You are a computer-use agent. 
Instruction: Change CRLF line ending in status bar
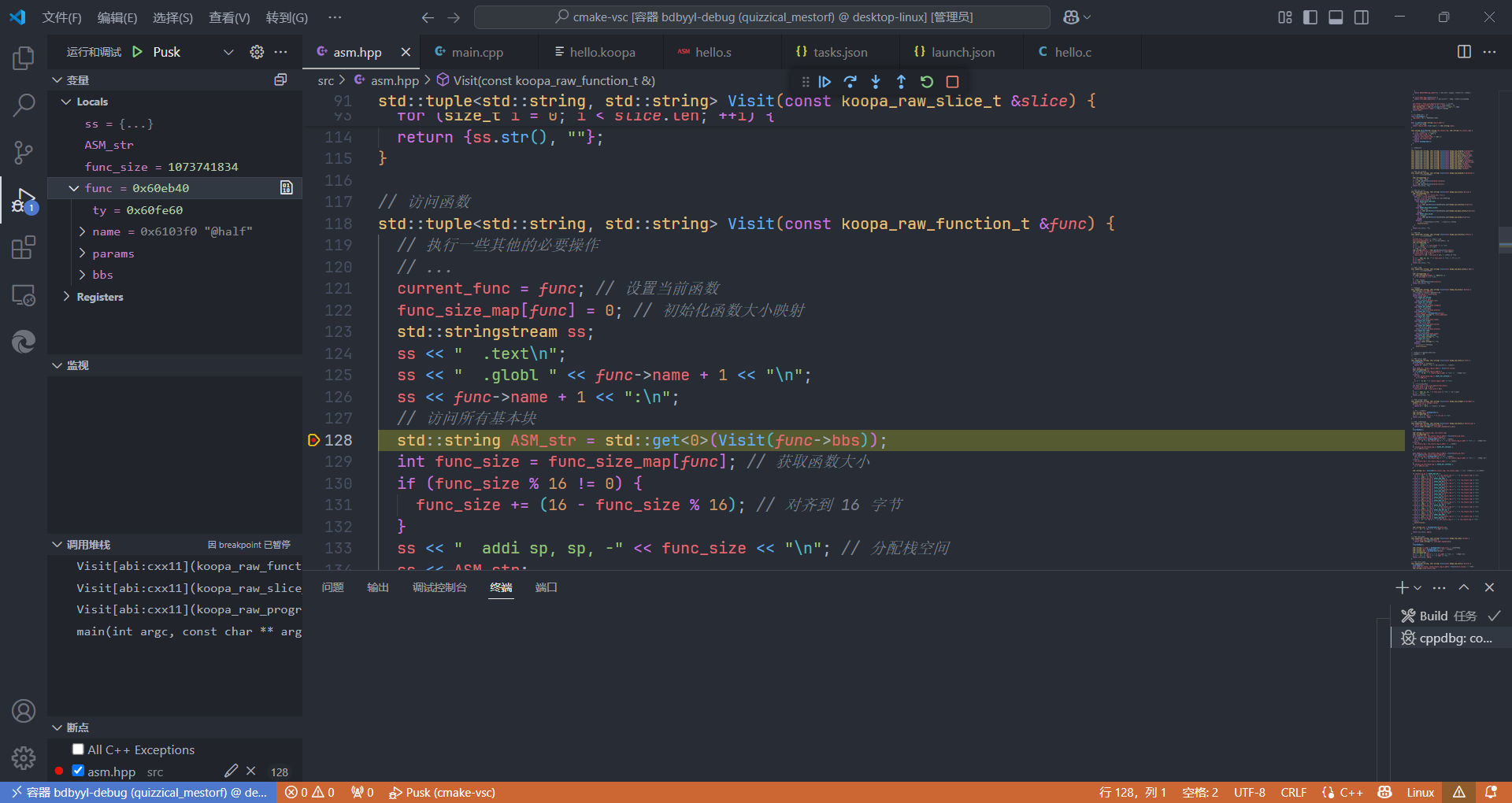[1294, 793]
